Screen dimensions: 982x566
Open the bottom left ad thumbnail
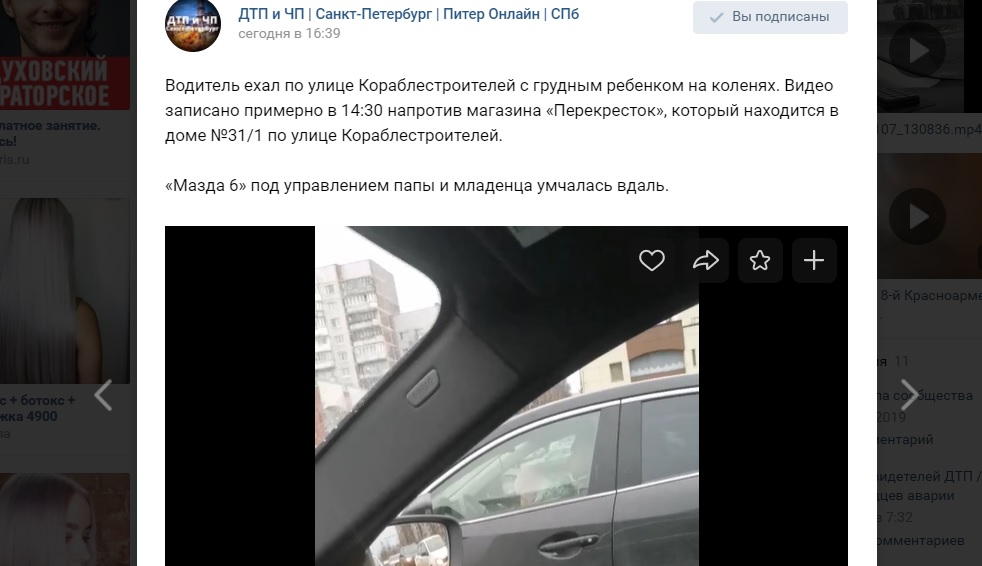click(x=65, y=520)
